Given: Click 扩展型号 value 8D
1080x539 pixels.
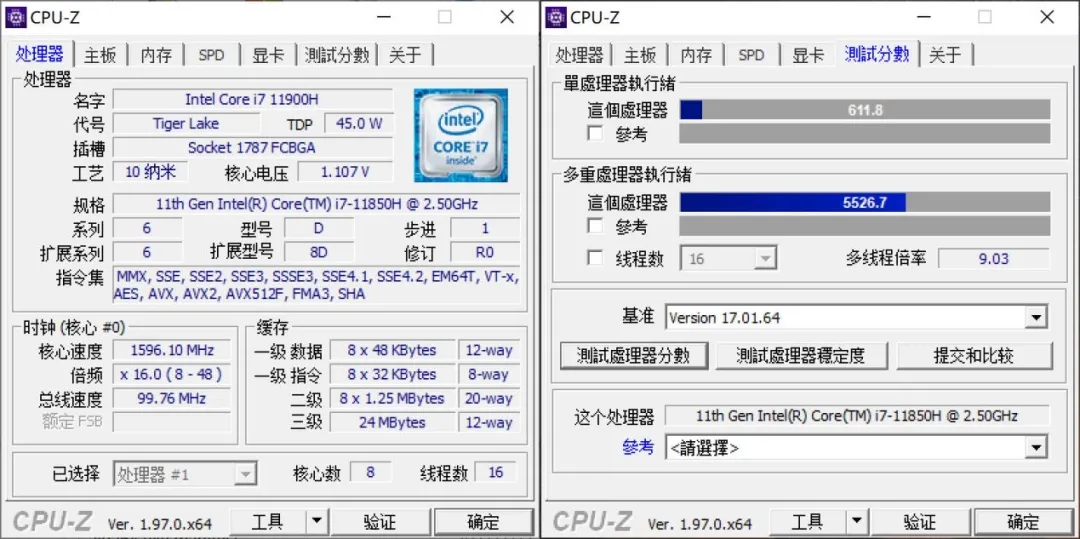Looking at the screenshot, I should [x=319, y=252].
